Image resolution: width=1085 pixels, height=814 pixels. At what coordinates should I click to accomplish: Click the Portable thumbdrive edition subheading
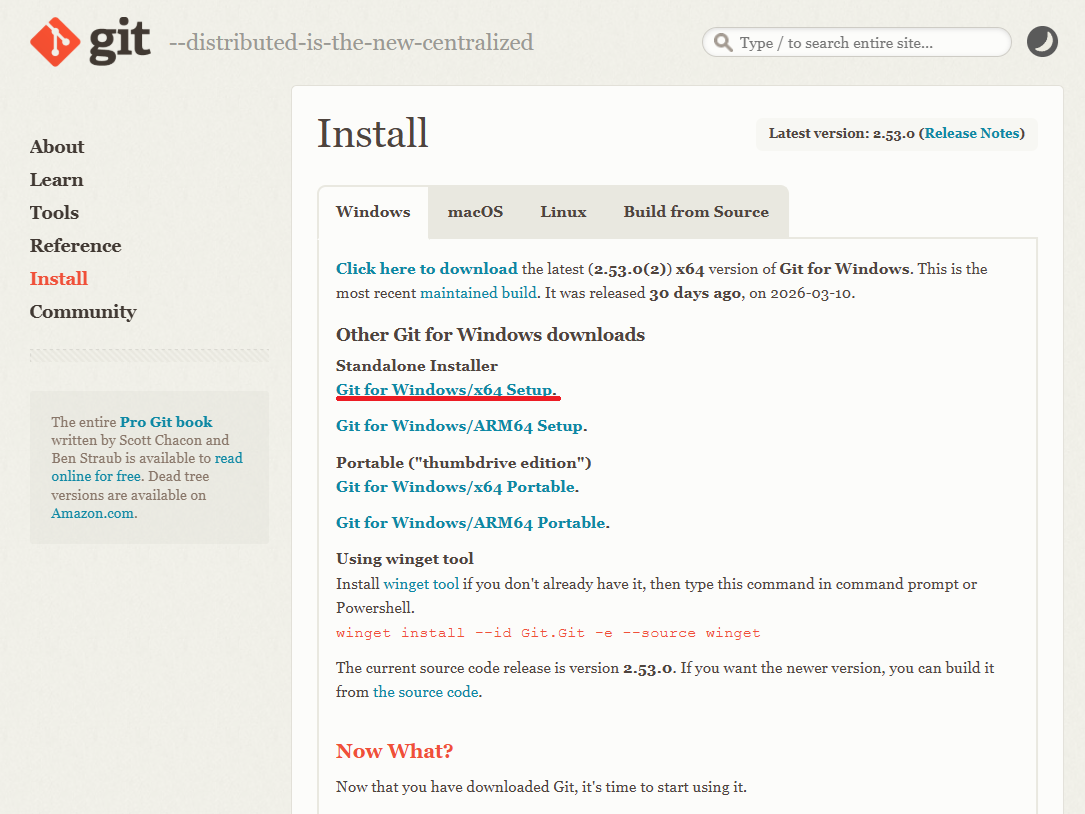coord(464,462)
